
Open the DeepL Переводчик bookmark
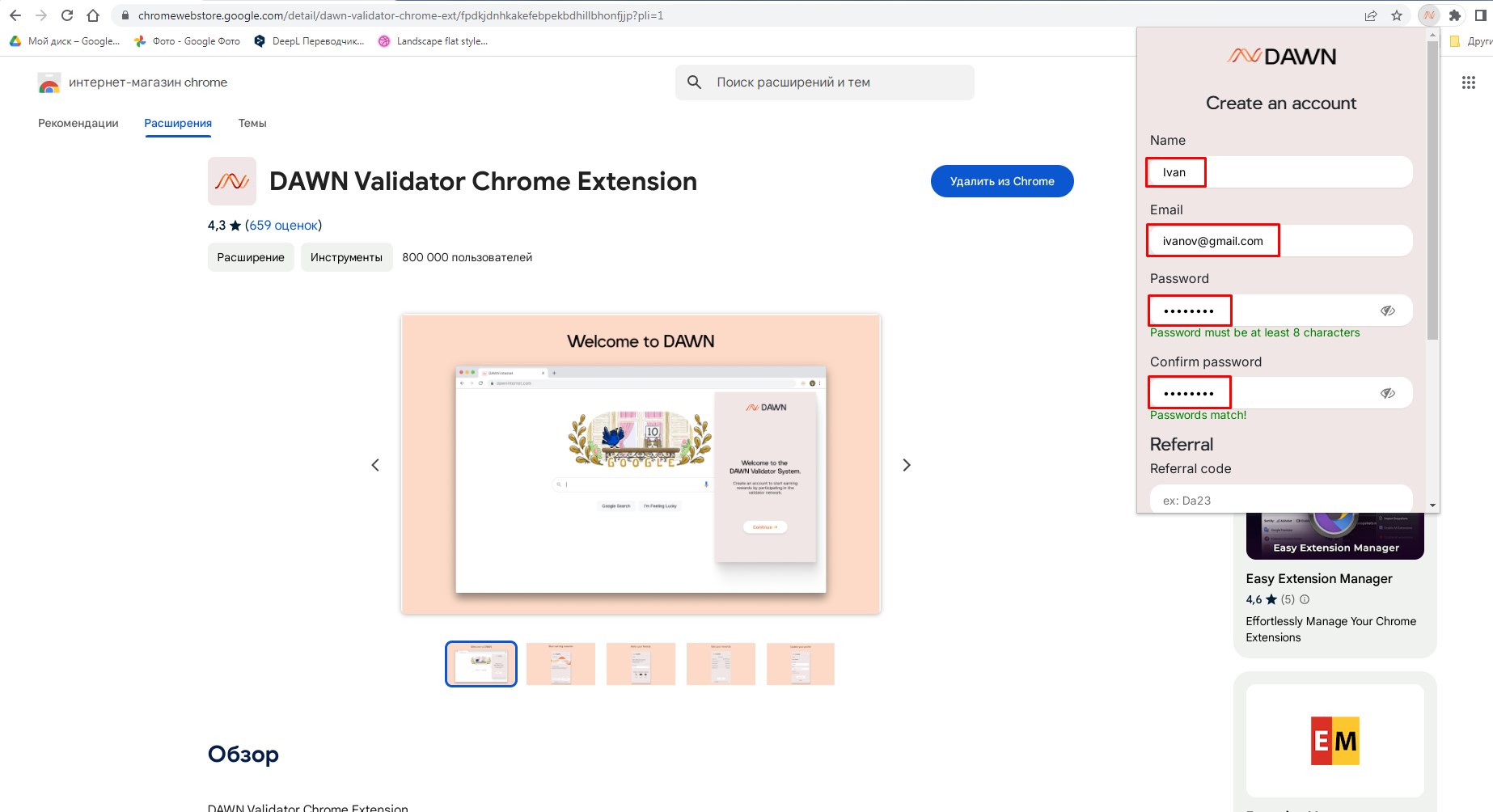(x=310, y=41)
